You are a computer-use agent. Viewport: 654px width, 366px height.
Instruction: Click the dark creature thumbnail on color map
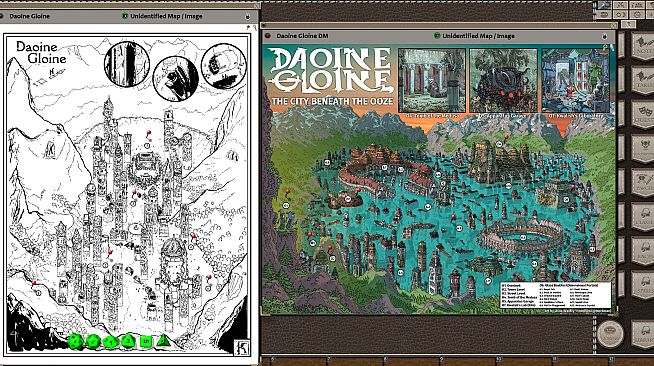503,80
